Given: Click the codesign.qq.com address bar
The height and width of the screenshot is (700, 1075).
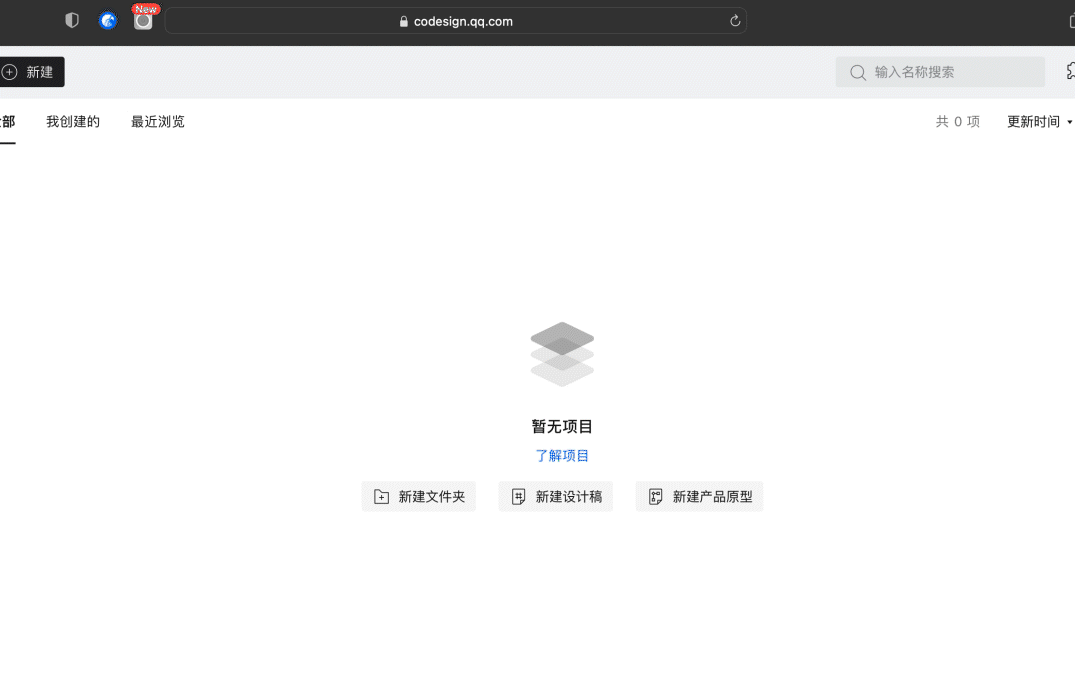Looking at the screenshot, I should pyautogui.click(x=455, y=21).
